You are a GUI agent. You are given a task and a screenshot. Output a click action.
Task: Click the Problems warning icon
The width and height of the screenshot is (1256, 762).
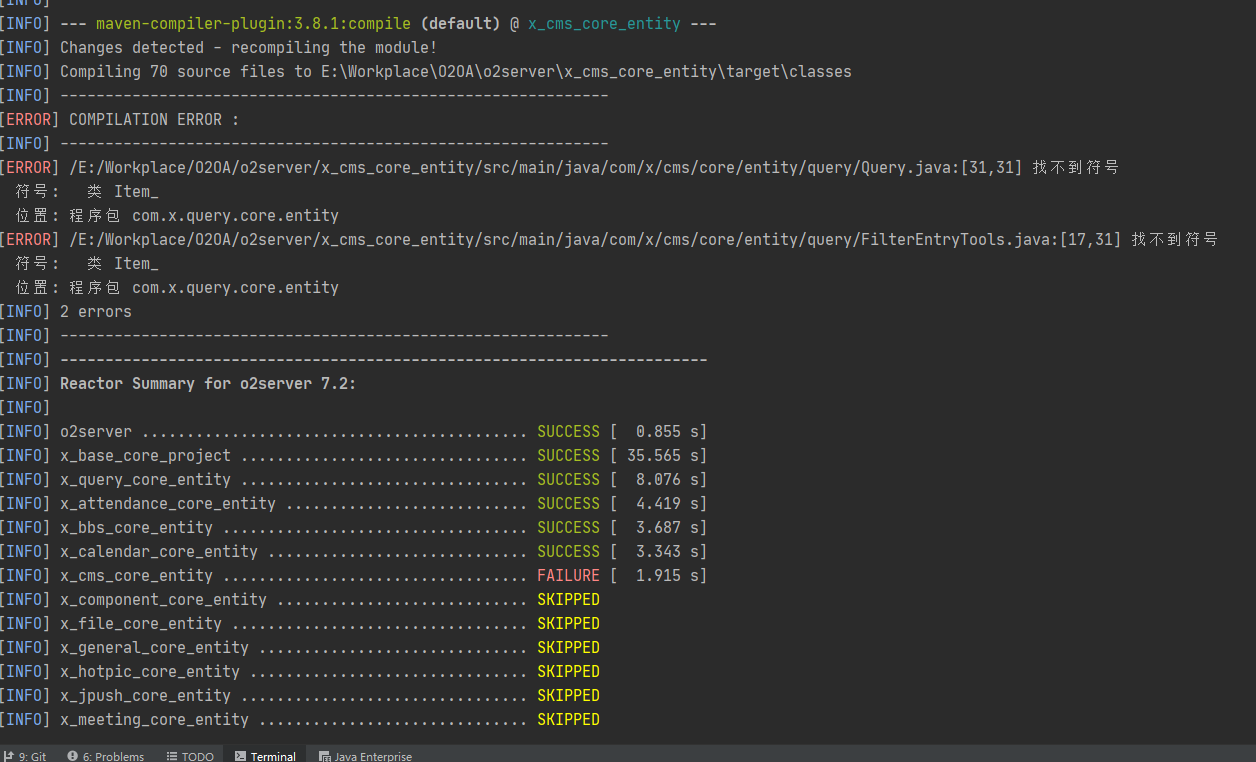72,757
